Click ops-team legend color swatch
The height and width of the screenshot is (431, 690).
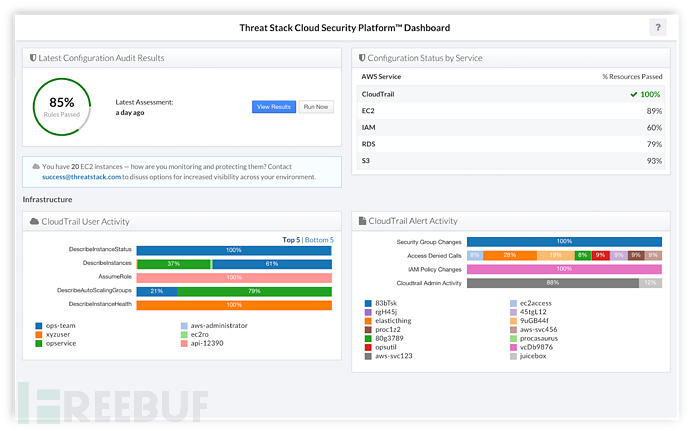point(39,326)
